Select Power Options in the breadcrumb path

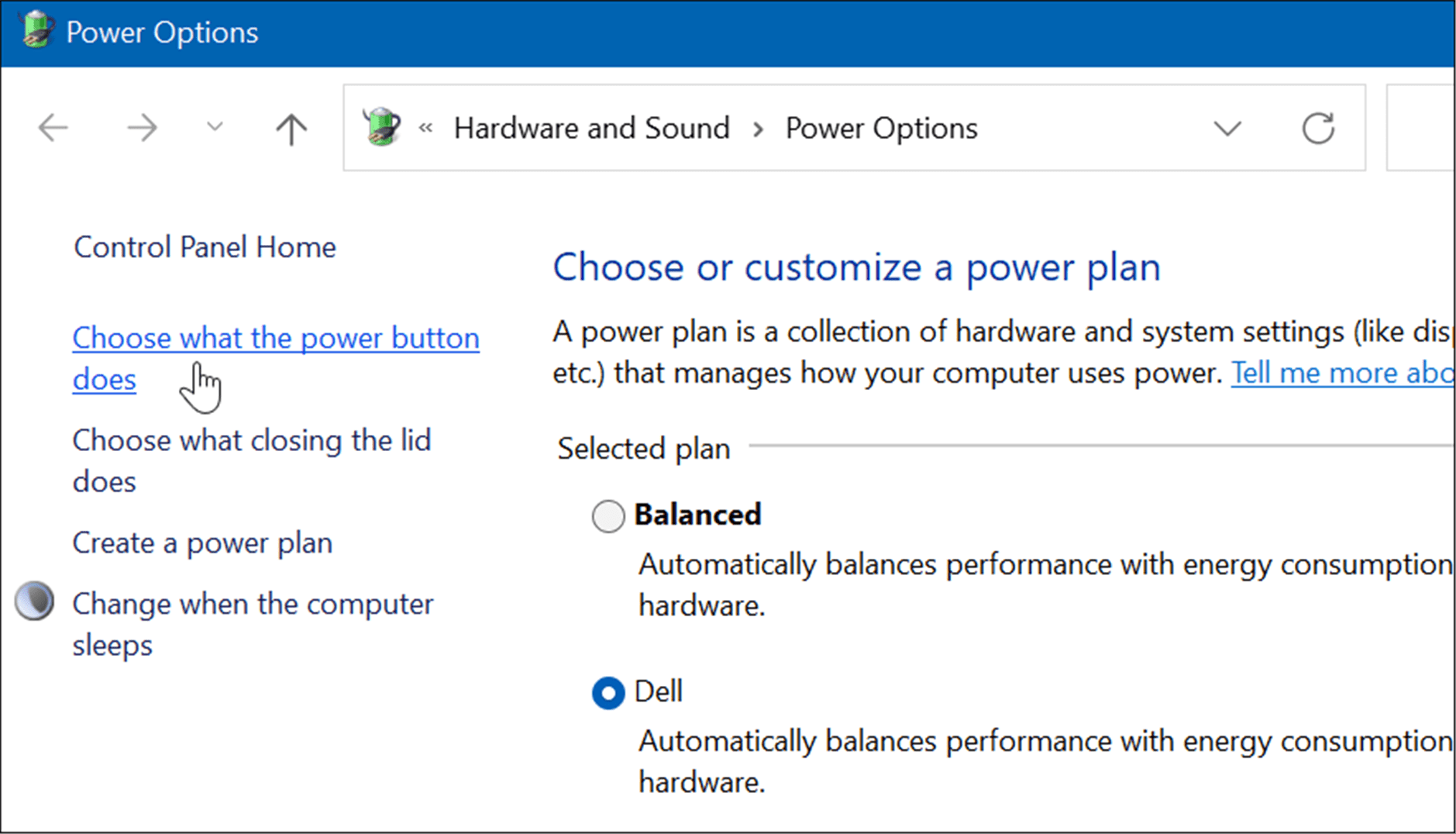pyautogui.click(x=881, y=128)
